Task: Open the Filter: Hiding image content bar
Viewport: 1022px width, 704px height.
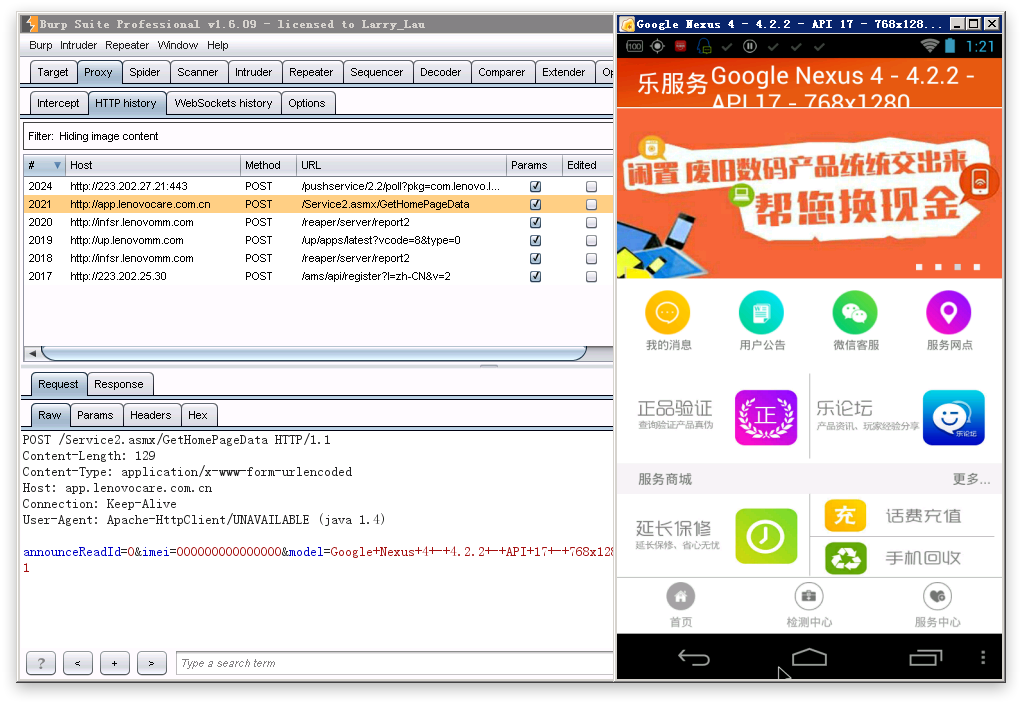Action: (318, 136)
